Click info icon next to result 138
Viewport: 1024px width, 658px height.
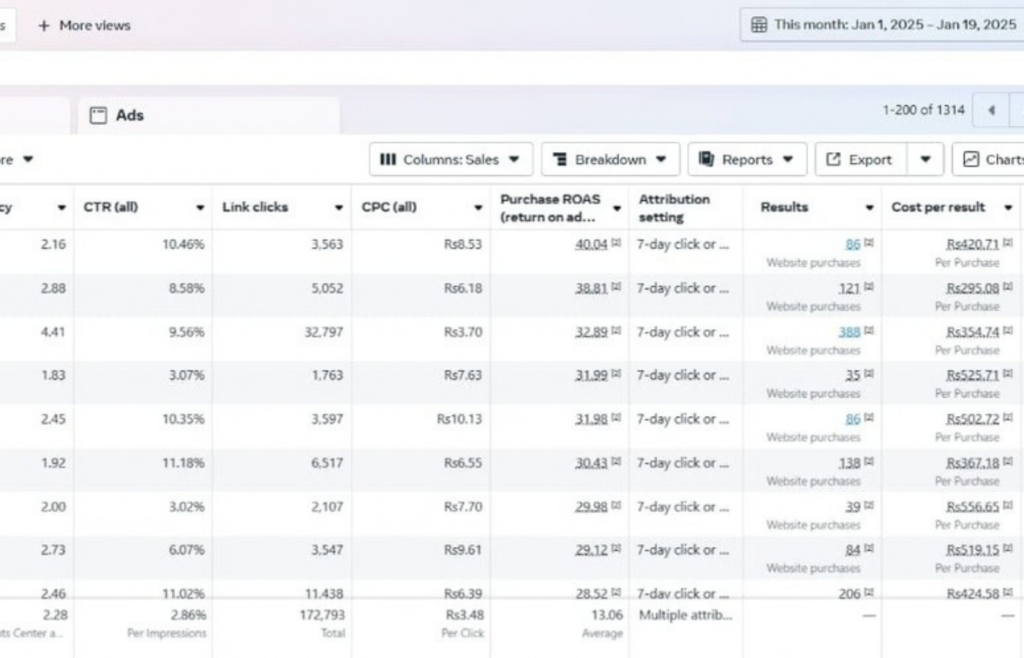click(869, 462)
